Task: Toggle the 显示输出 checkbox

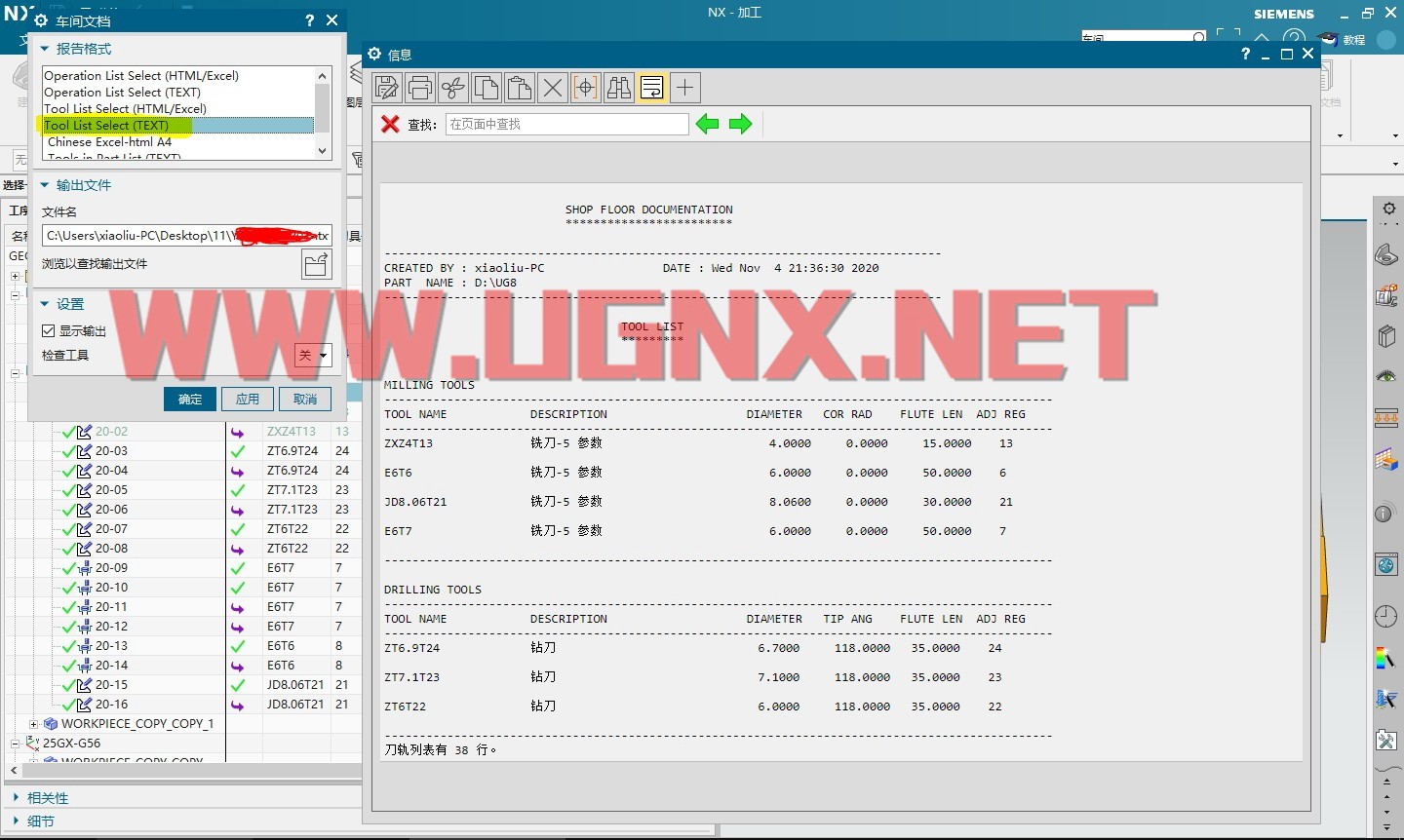Action: click(x=49, y=331)
